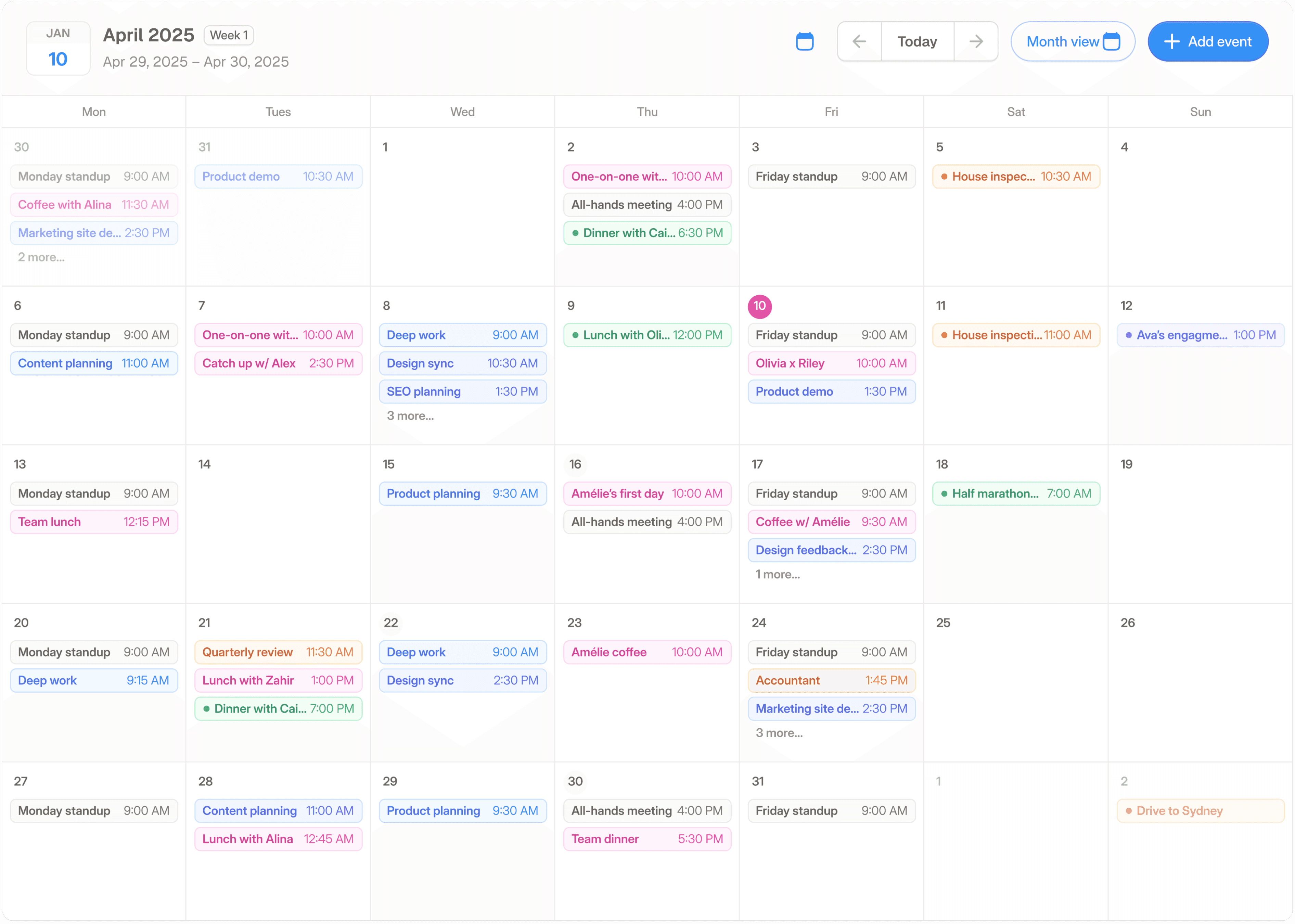Click the plus icon on Add event
The height and width of the screenshot is (924, 1295).
pos(1171,41)
